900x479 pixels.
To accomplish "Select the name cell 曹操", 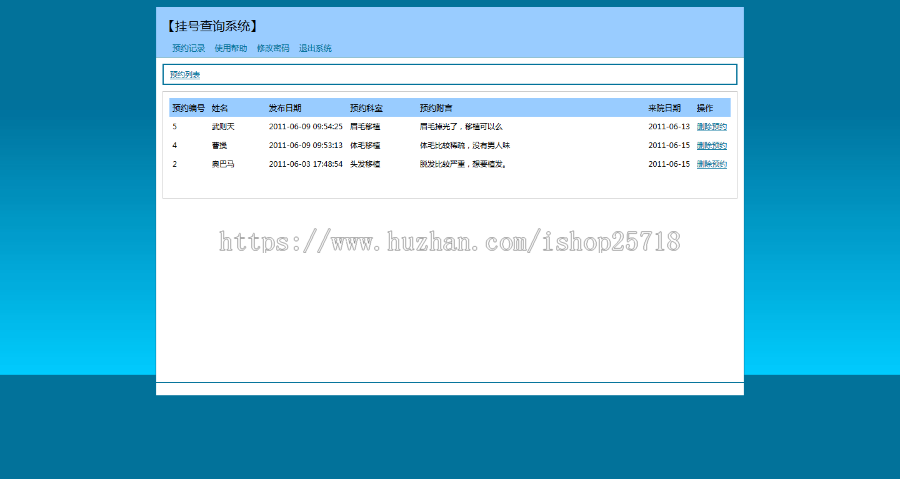I will tap(219, 146).
